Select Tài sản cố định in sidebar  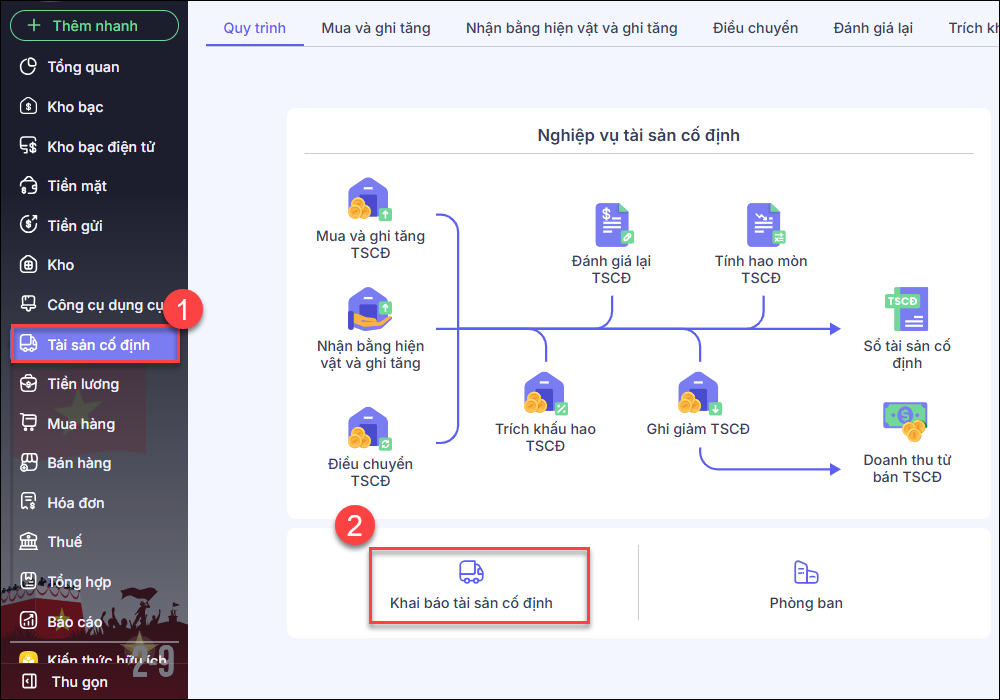(97, 345)
